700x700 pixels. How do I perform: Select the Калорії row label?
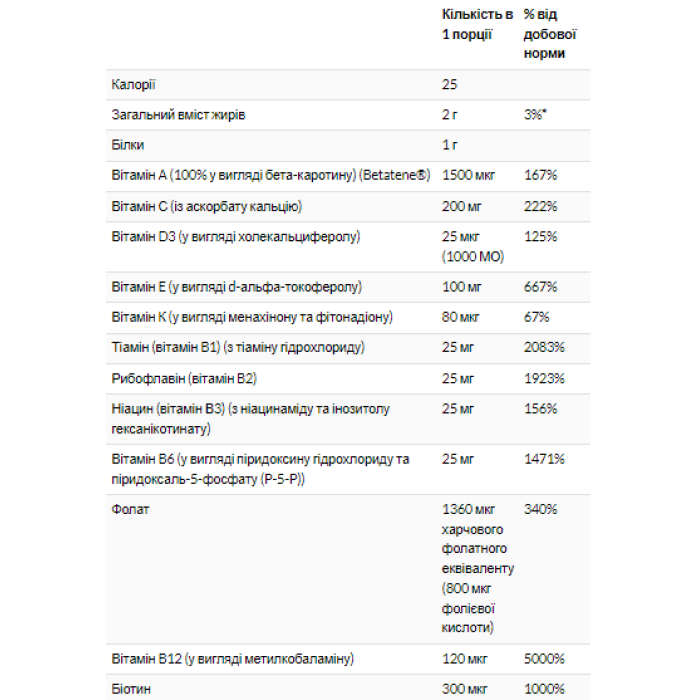[x=134, y=84]
